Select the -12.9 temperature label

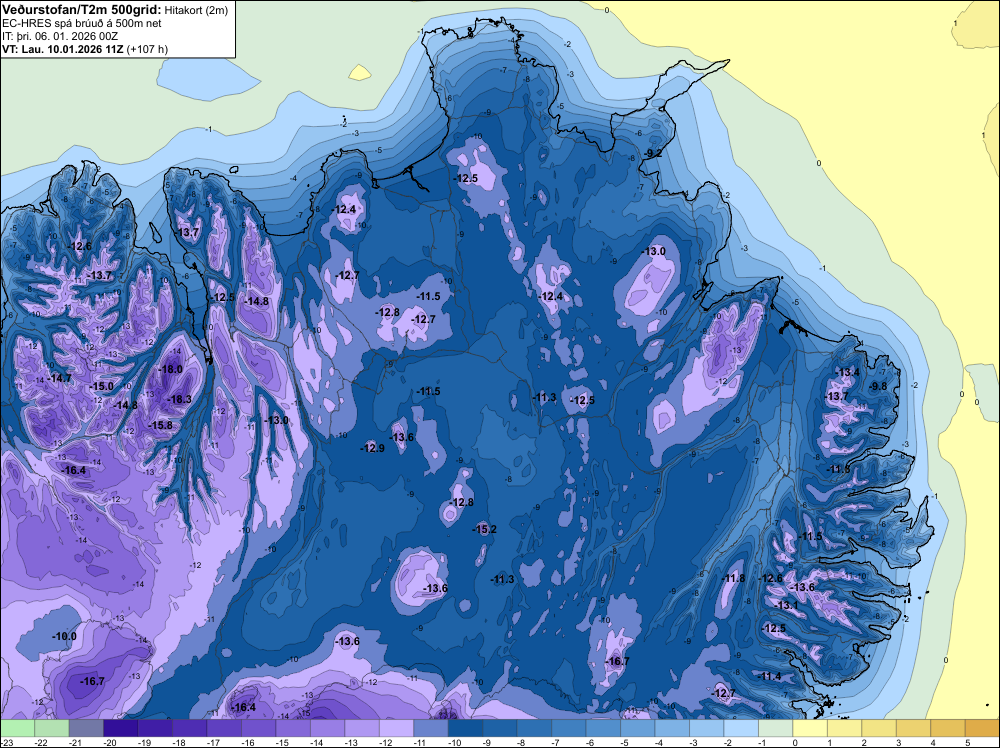pos(372,448)
